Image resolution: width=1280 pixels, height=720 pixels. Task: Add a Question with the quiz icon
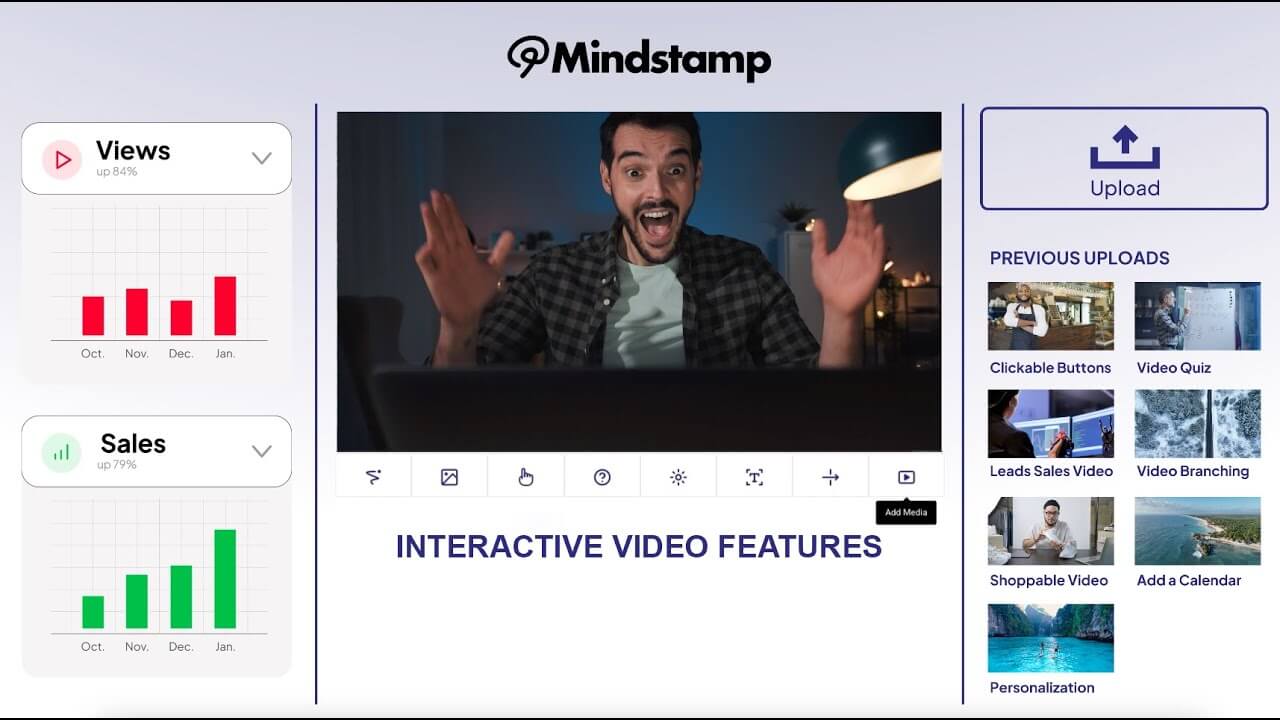[x=602, y=477]
